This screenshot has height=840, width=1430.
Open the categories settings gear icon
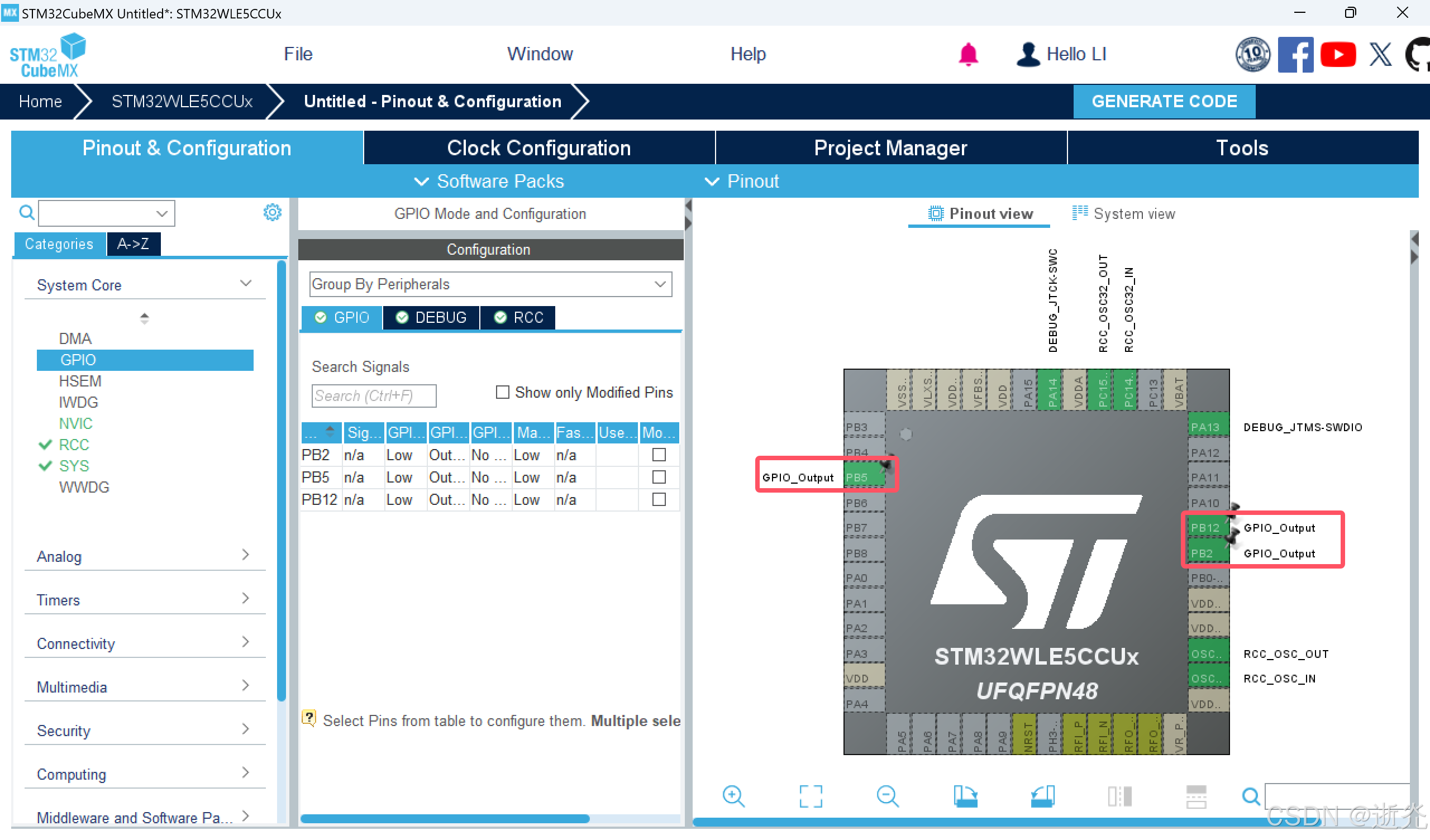coord(273,212)
